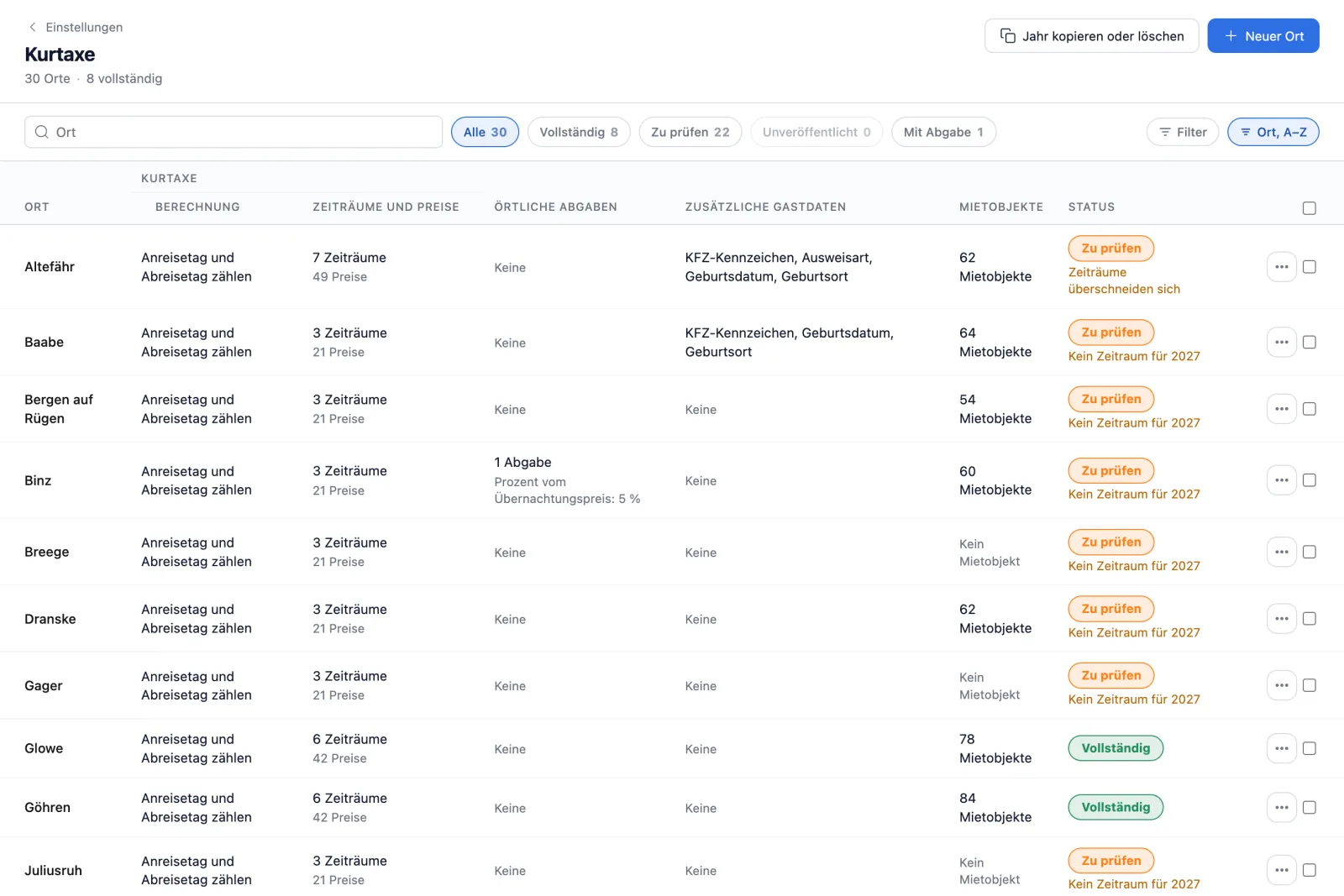Filter by Vollständig 8

[579, 132]
